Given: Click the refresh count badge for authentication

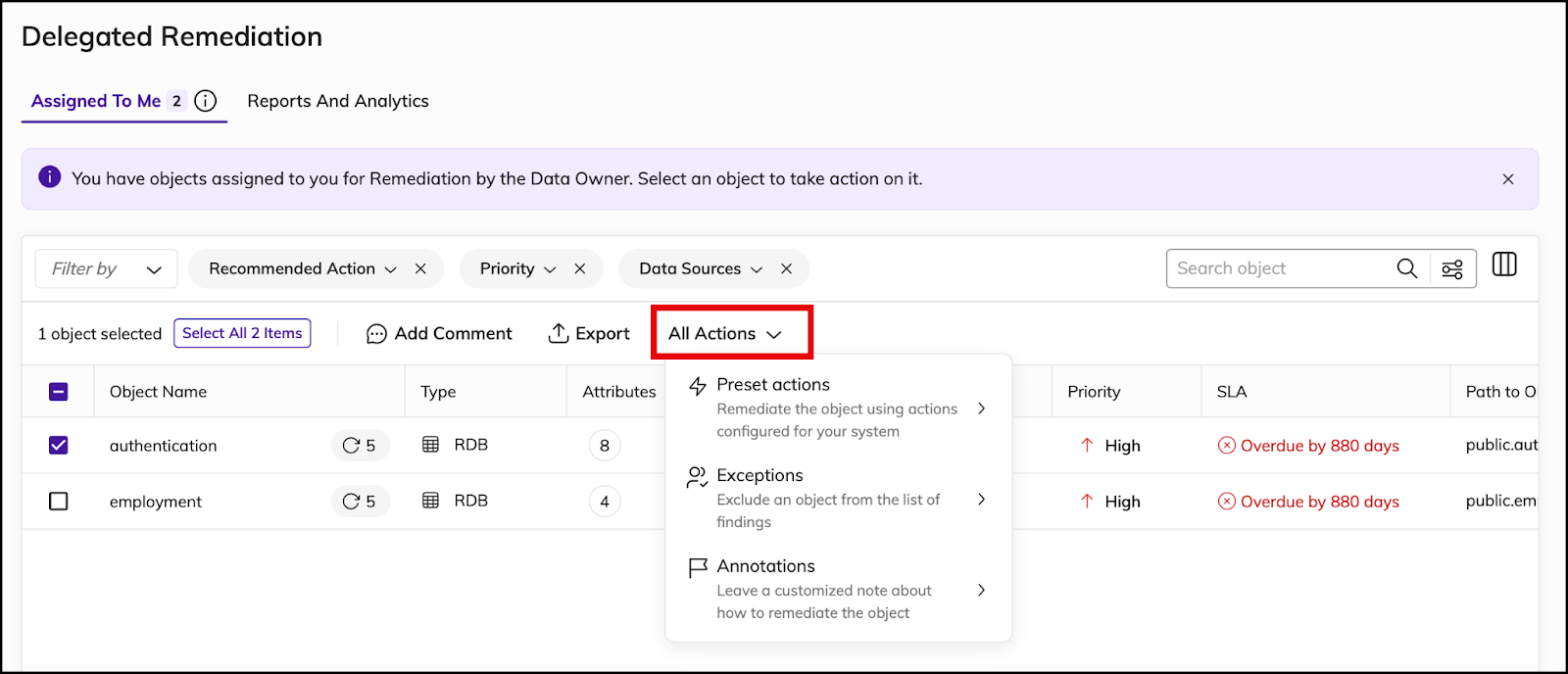Looking at the screenshot, I should tap(360, 446).
